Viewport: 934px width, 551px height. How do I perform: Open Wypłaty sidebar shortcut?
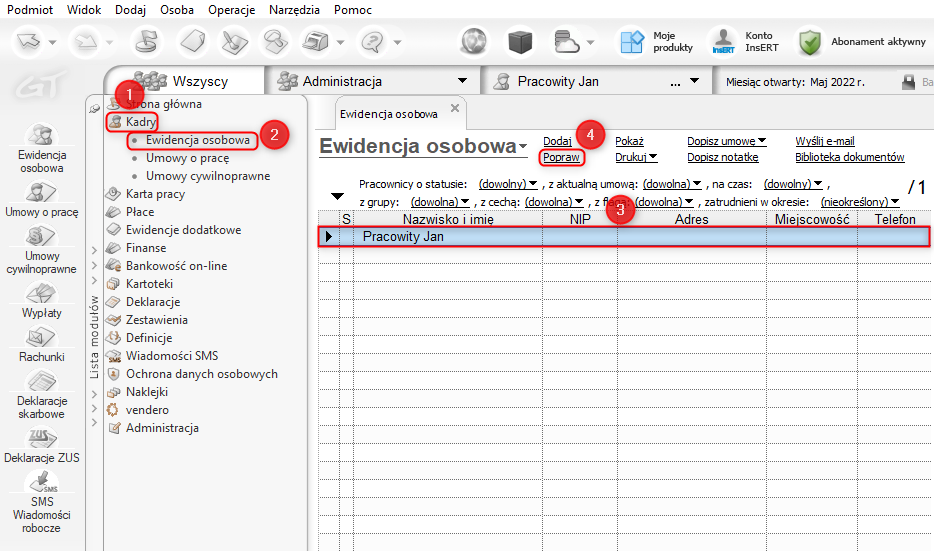pyautogui.click(x=42, y=300)
